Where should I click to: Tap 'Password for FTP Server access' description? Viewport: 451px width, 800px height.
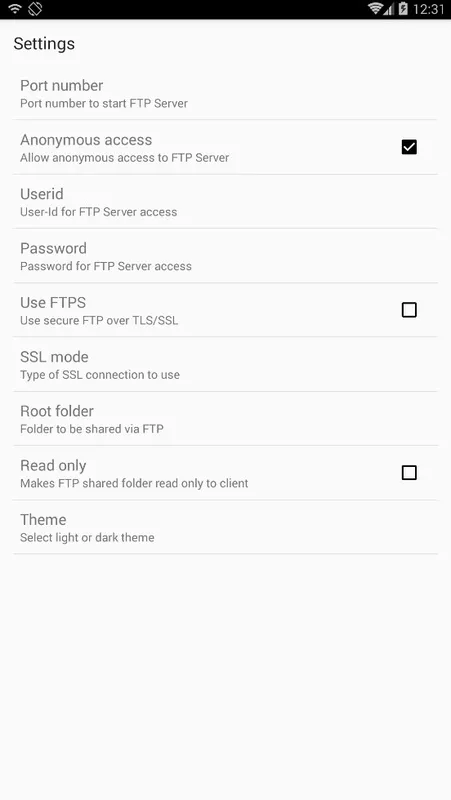coord(106,266)
